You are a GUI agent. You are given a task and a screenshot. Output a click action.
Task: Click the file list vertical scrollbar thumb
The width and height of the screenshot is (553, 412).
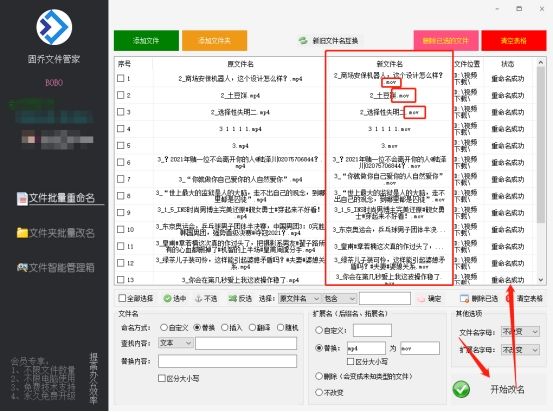[x=541, y=145]
